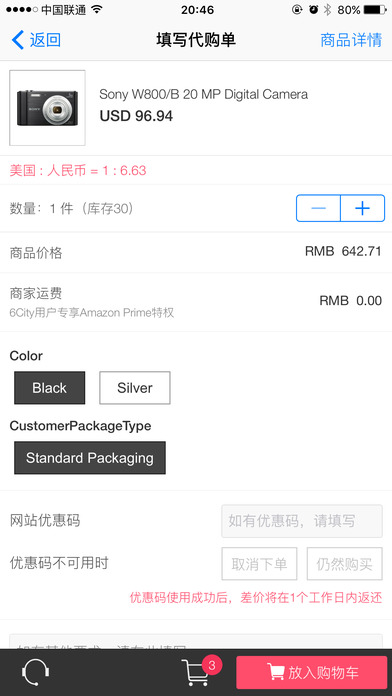Increase quantity with the plus button
392x696 pixels.
363,208
